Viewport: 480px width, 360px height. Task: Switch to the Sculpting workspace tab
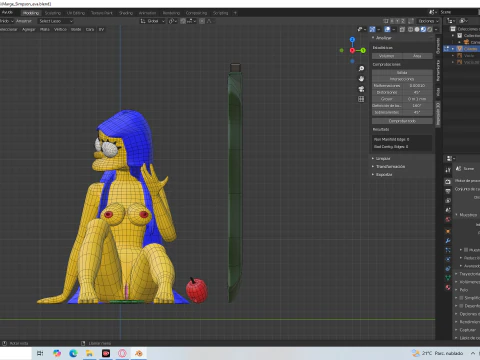(x=53, y=13)
